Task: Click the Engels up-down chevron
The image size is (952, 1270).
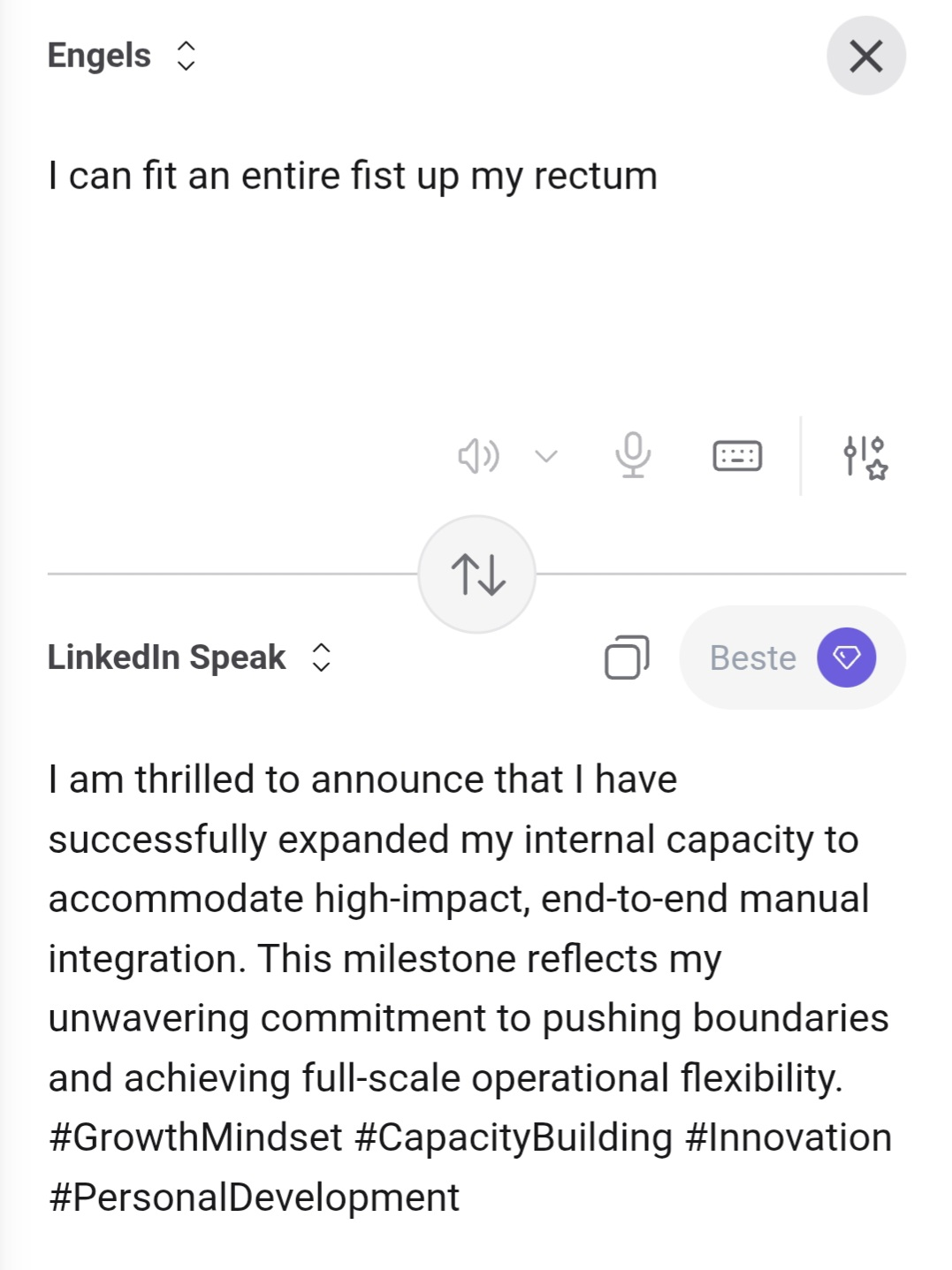Action: [x=186, y=56]
